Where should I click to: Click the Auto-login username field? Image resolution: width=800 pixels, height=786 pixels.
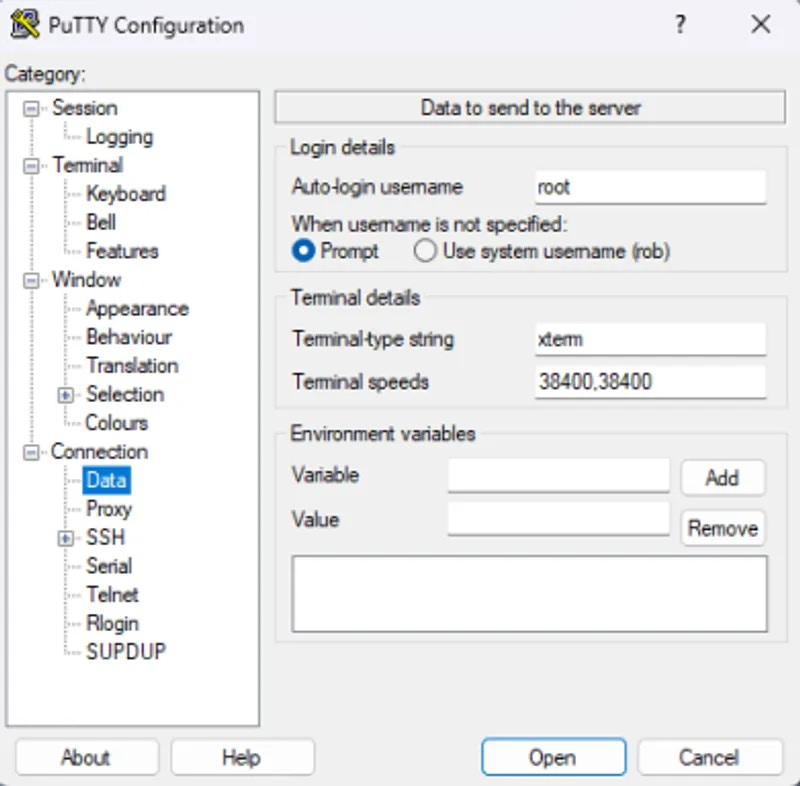point(650,187)
